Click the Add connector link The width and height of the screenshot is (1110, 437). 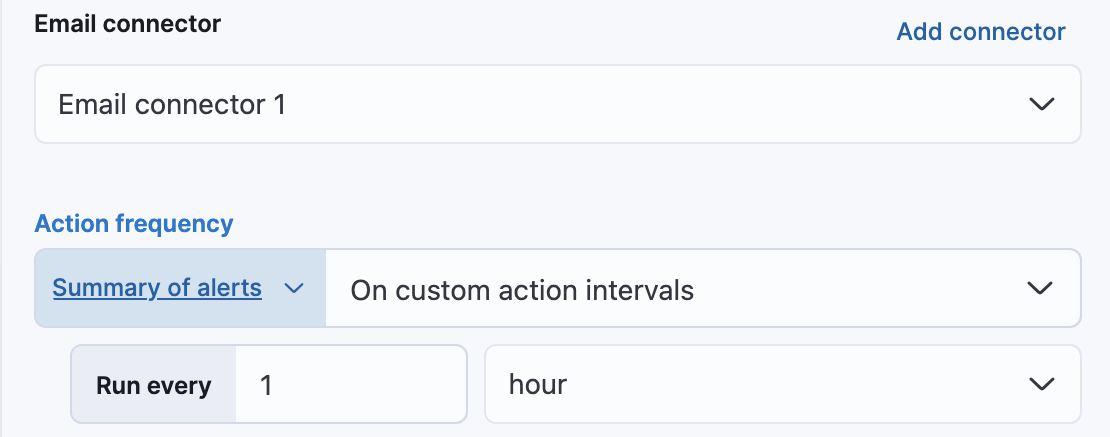[x=980, y=32]
